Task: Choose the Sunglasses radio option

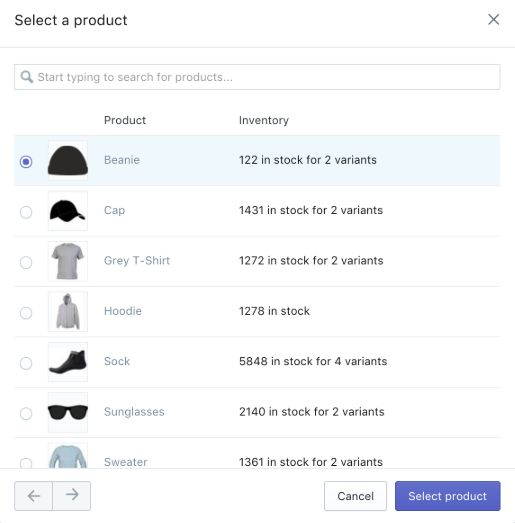Action: [26, 413]
